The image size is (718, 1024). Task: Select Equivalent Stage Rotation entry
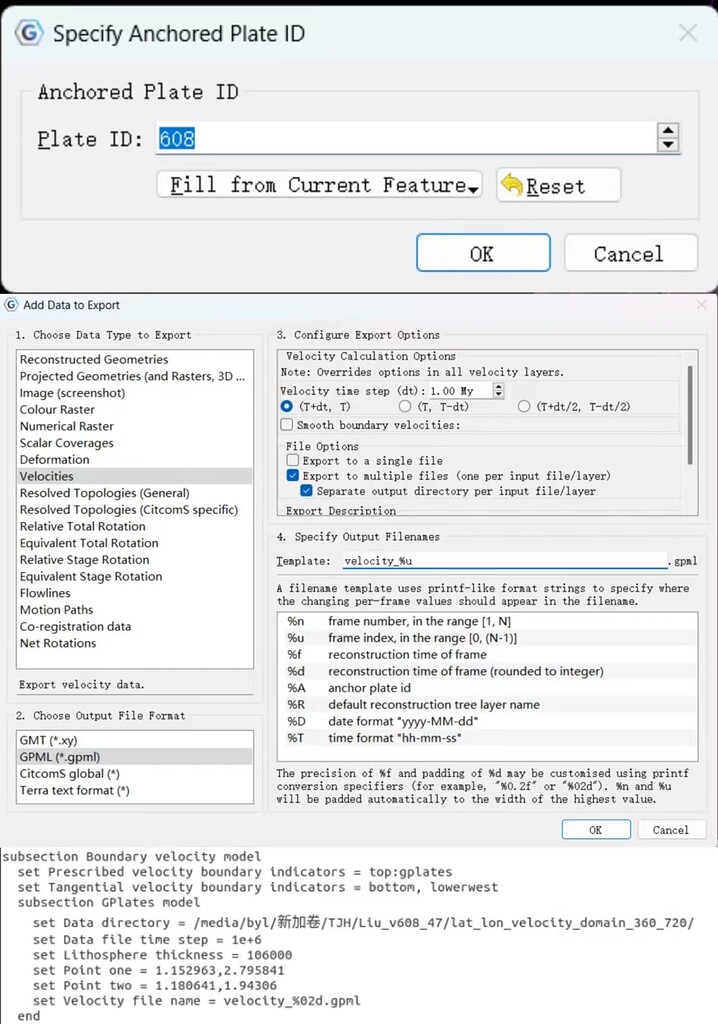pos(135,576)
